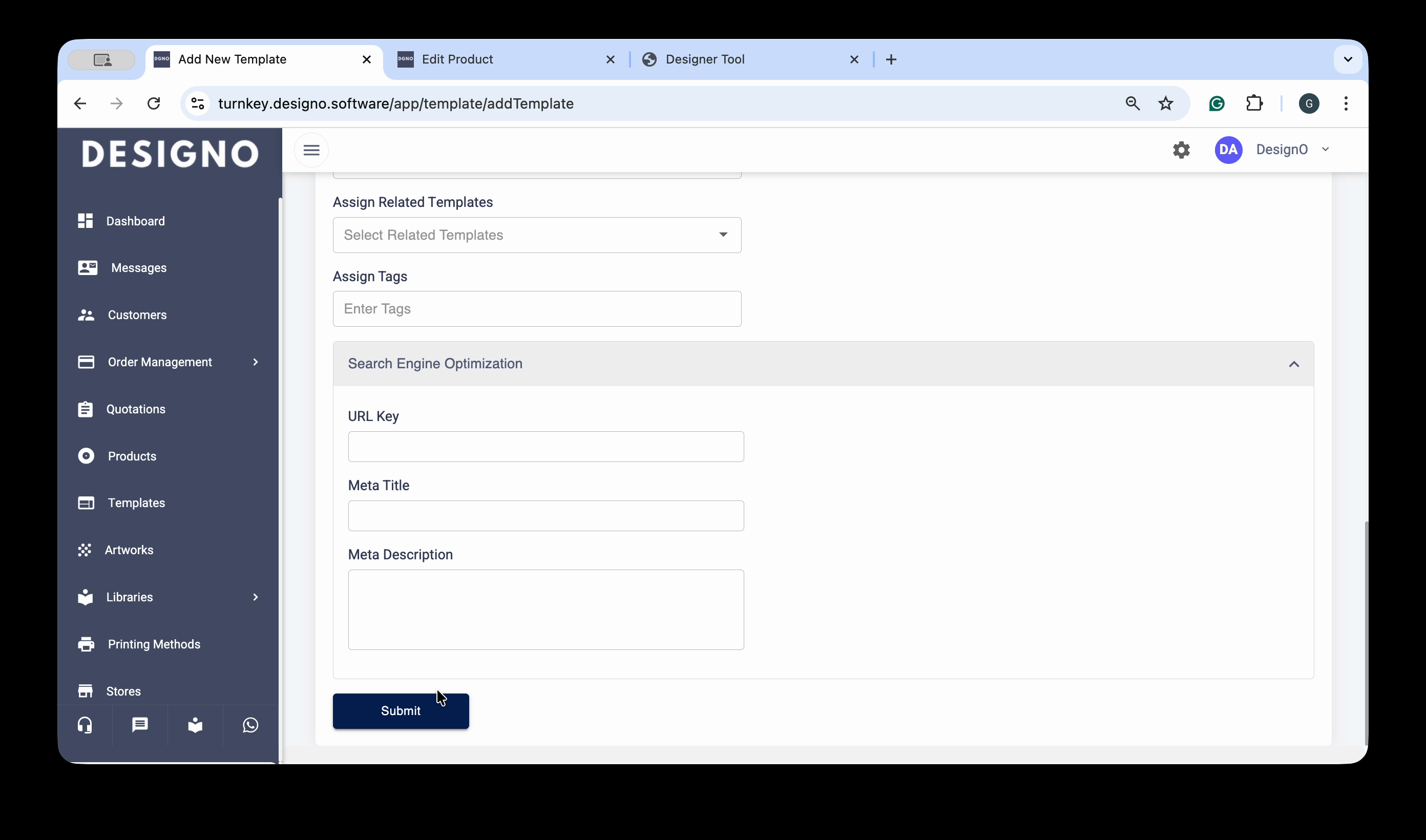Open the Select Related Templates dropdown
1426x840 pixels.
click(536, 235)
